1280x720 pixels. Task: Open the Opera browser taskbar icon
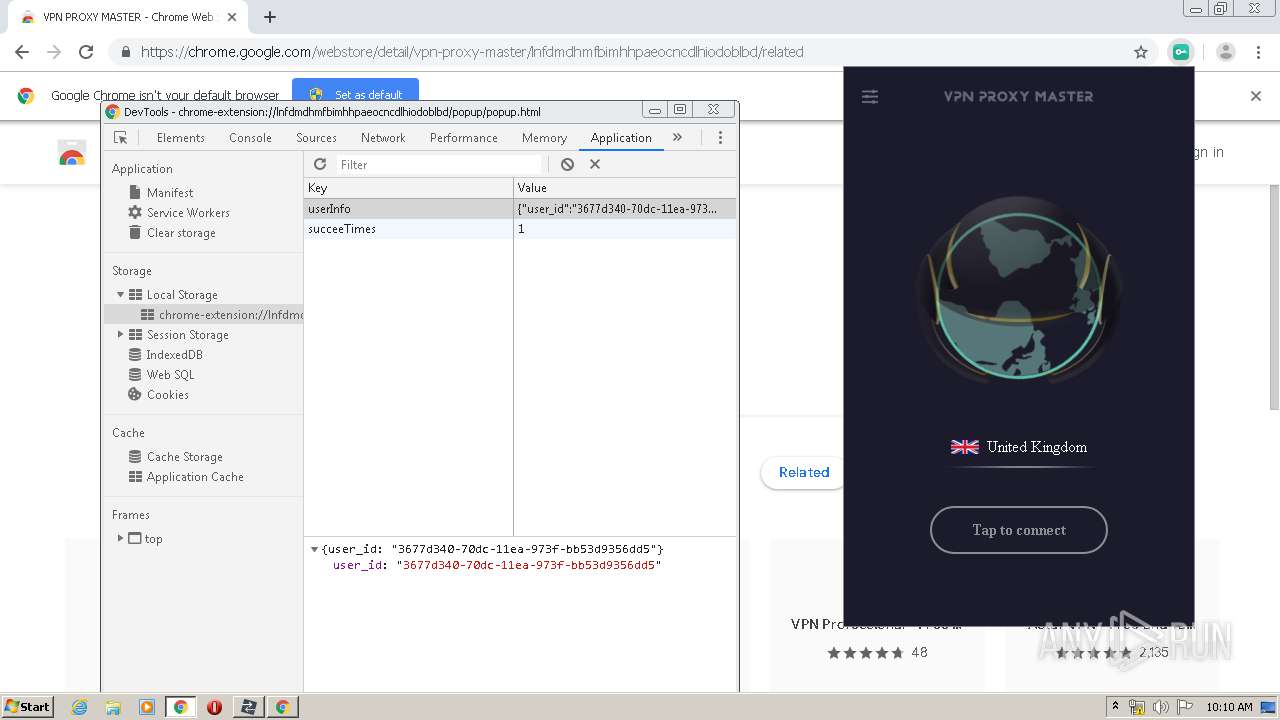click(214, 707)
